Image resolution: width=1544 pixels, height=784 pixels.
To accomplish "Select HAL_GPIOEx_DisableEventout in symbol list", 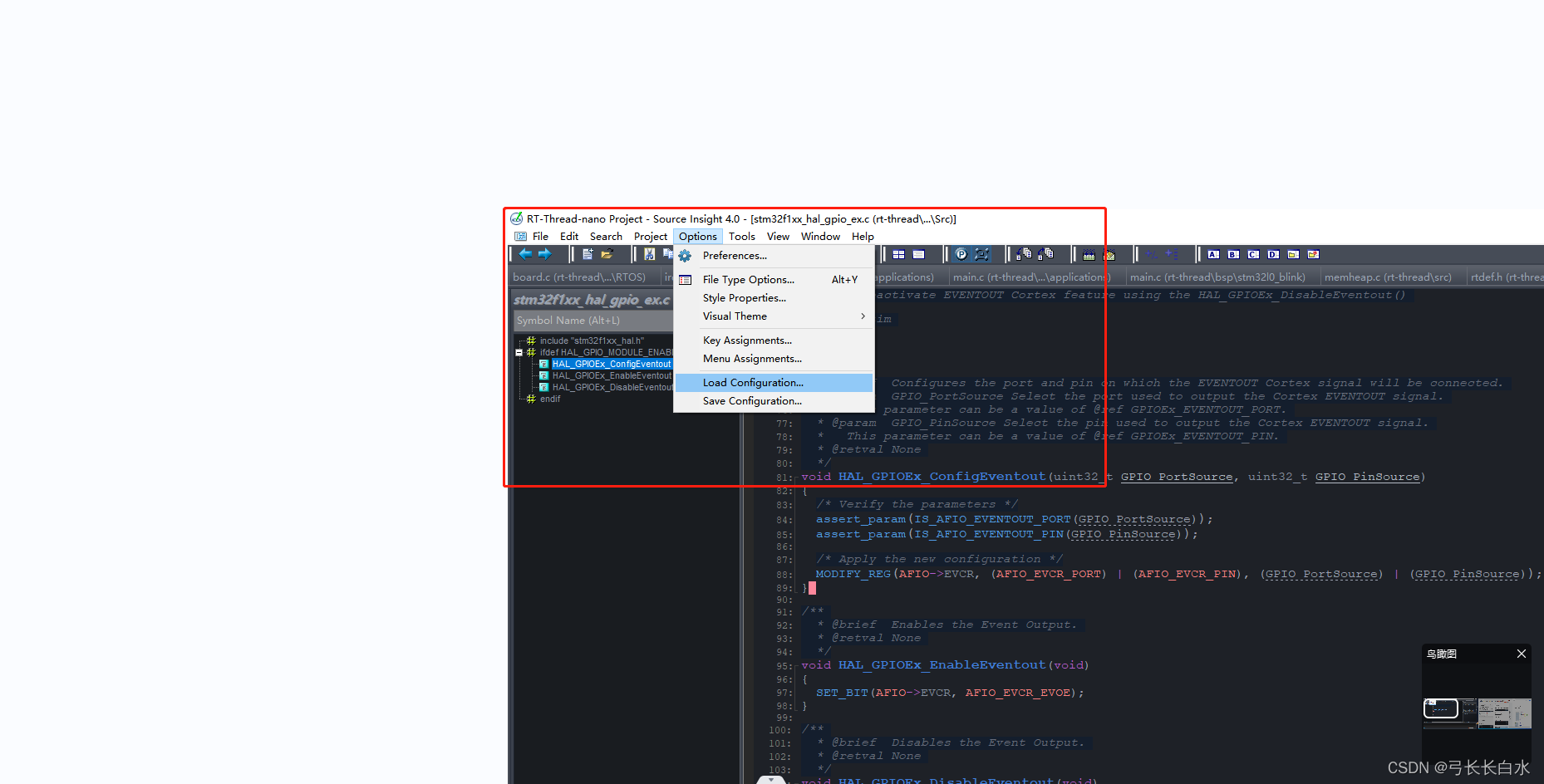I will click(x=612, y=388).
